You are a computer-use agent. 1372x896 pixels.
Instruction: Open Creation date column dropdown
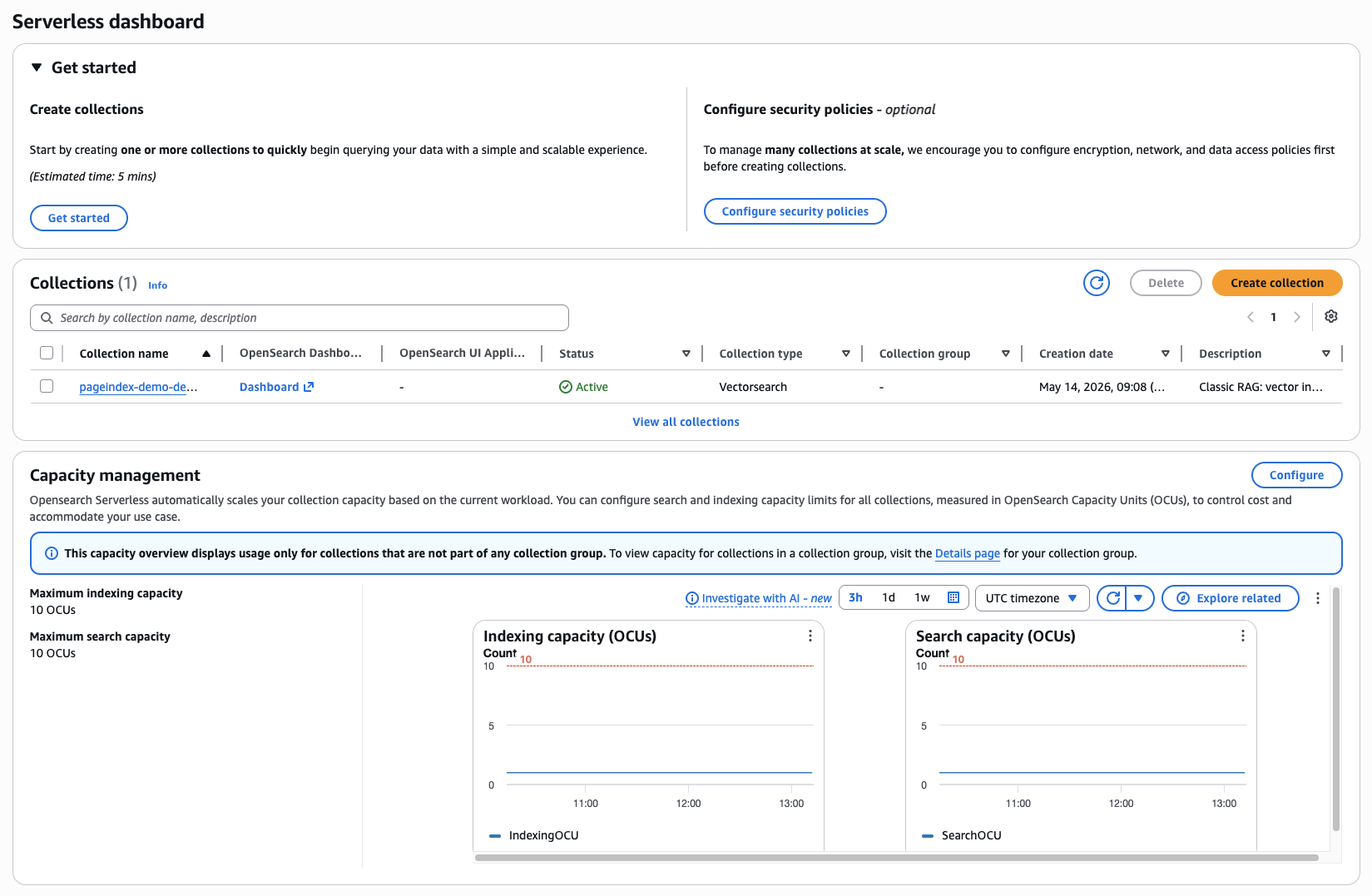(x=1166, y=354)
